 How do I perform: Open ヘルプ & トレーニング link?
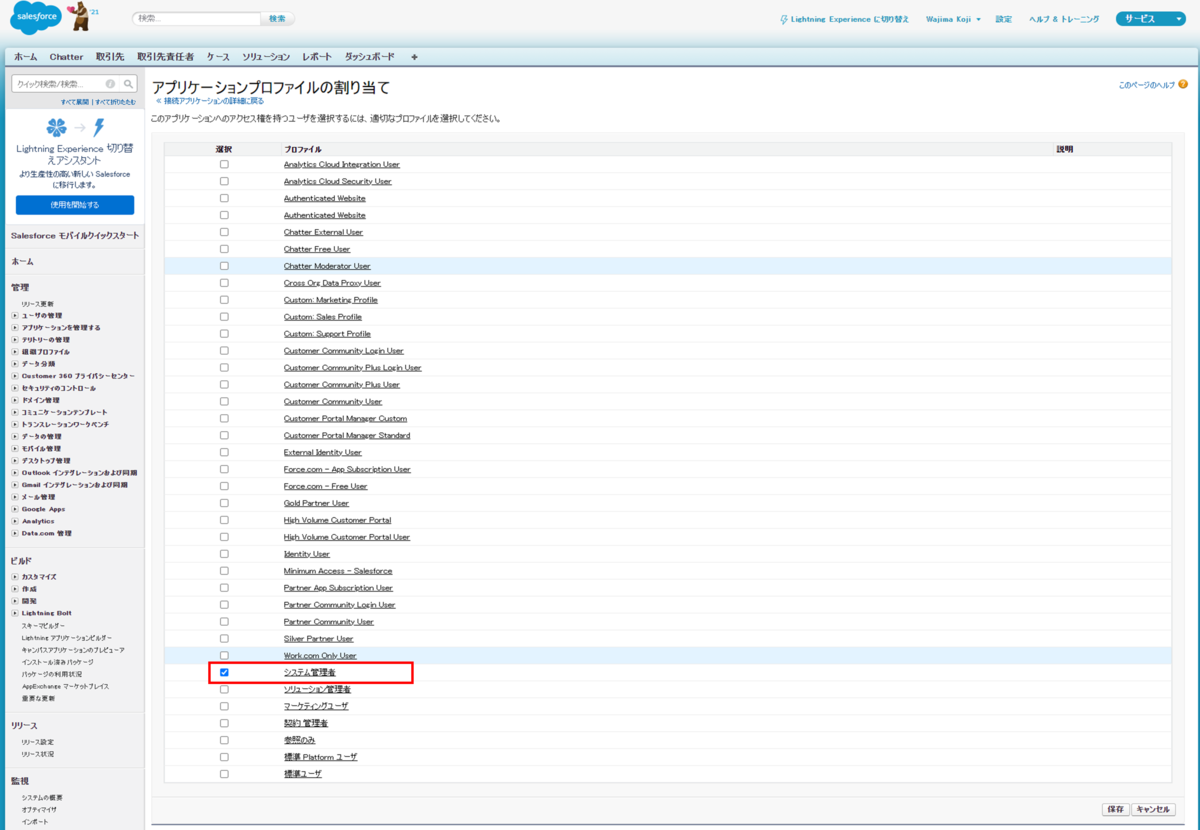pos(1064,19)
